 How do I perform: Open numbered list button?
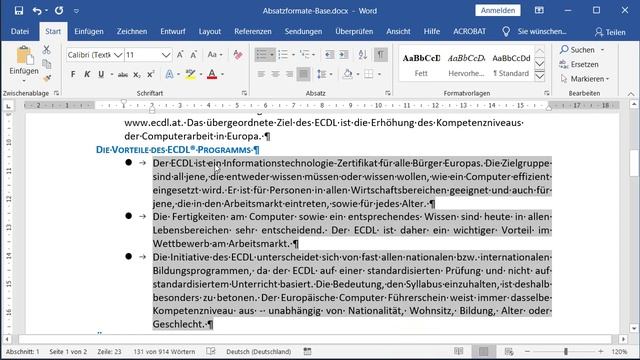tap(283, 54)
